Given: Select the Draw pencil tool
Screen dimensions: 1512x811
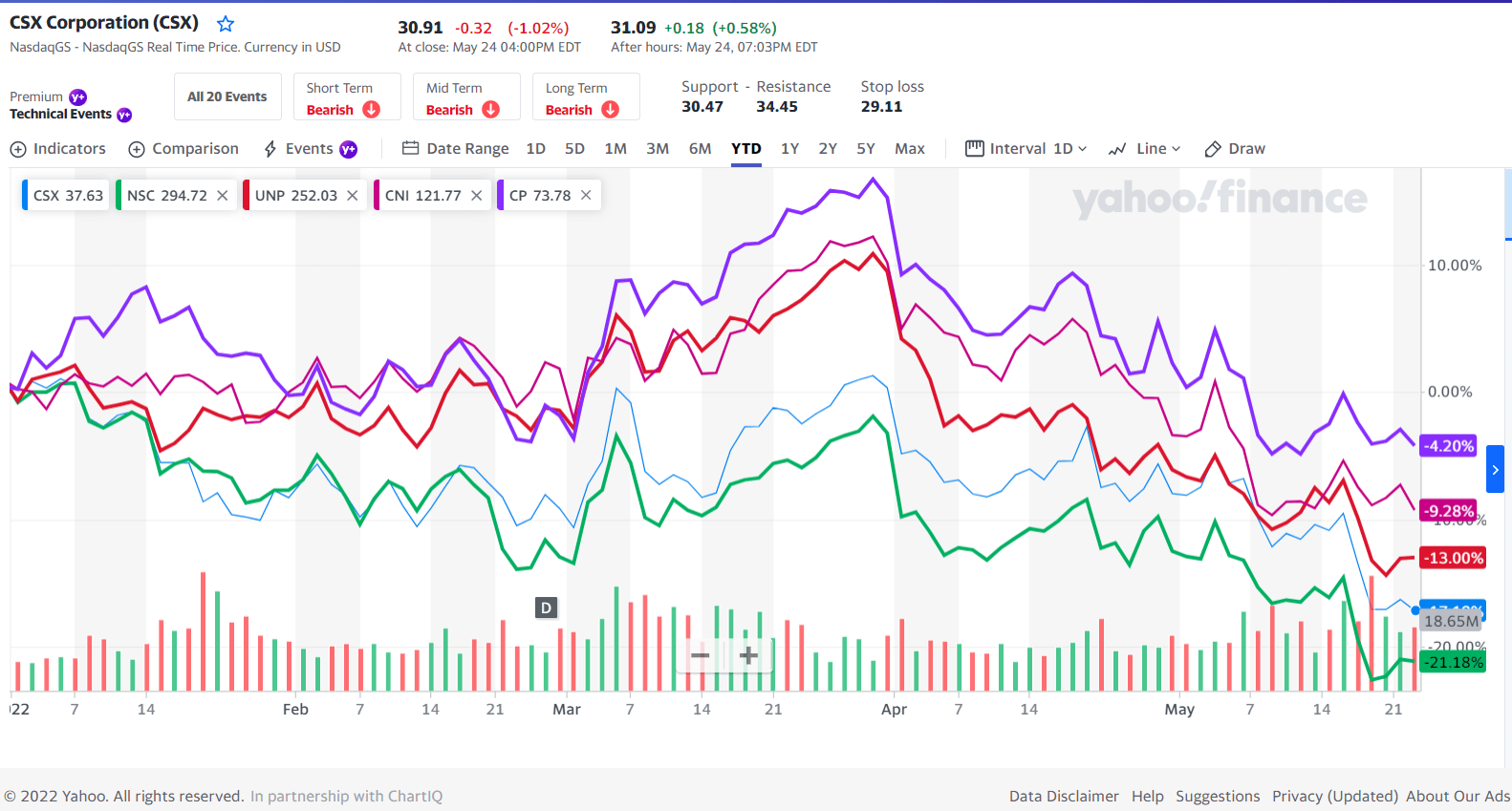Looking at the screenshot, I should tap(1235, 149).
